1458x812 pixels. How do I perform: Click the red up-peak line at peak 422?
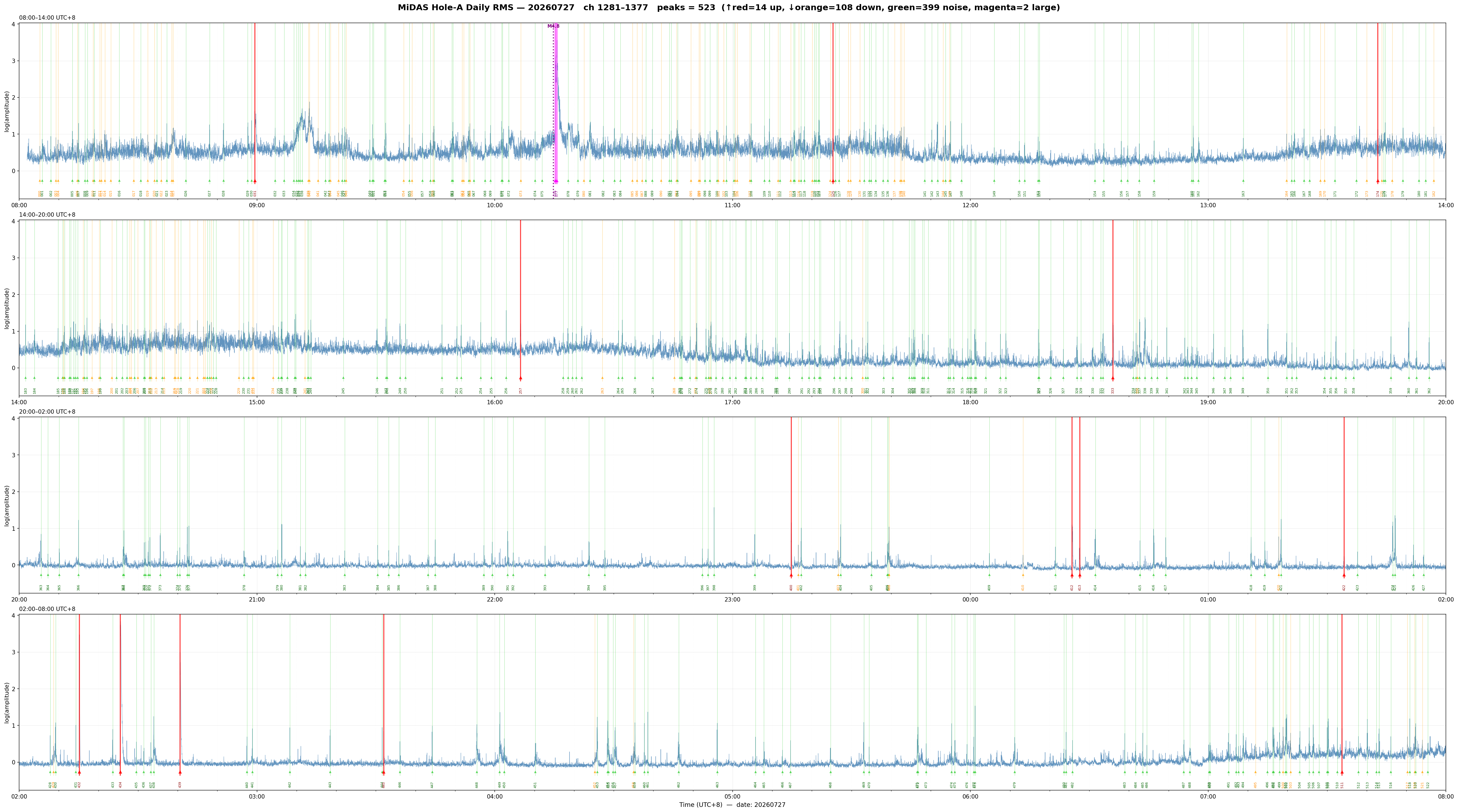pos(1344,497)
